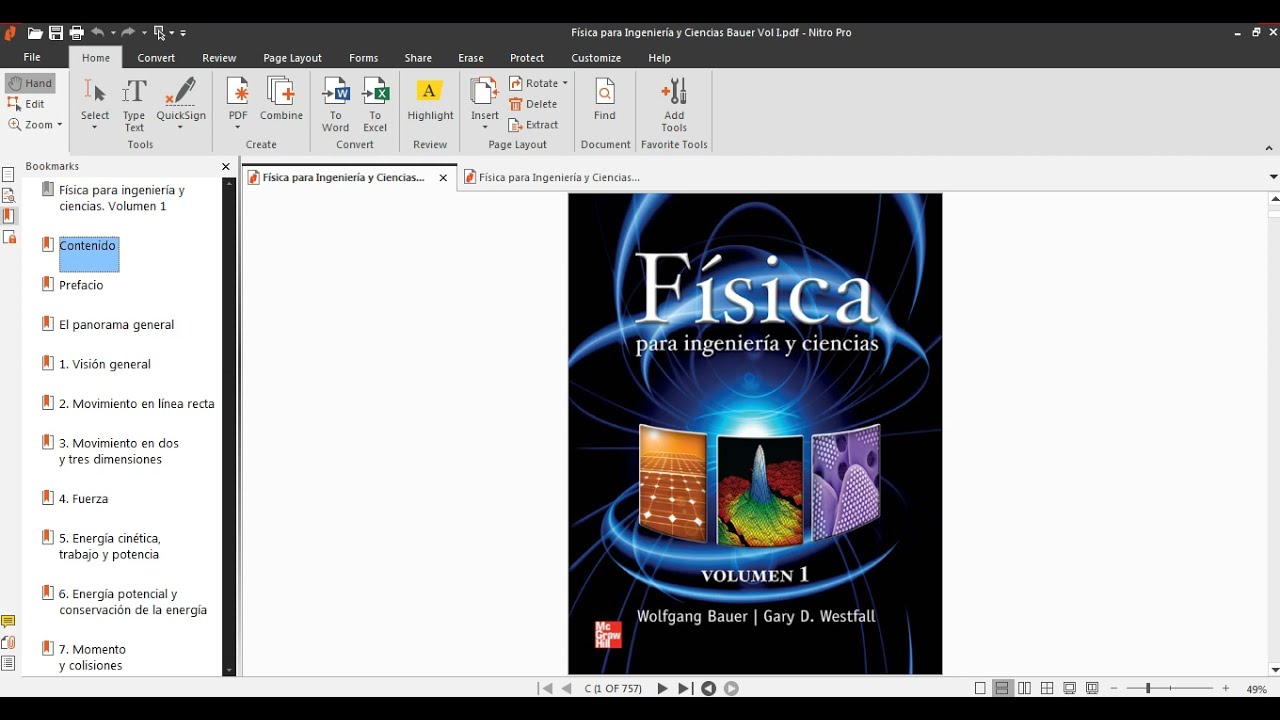Switch to the Review ribbon tab
Image resolution: width=1280 pixels, height=720 pixels.
pos(219,58)
